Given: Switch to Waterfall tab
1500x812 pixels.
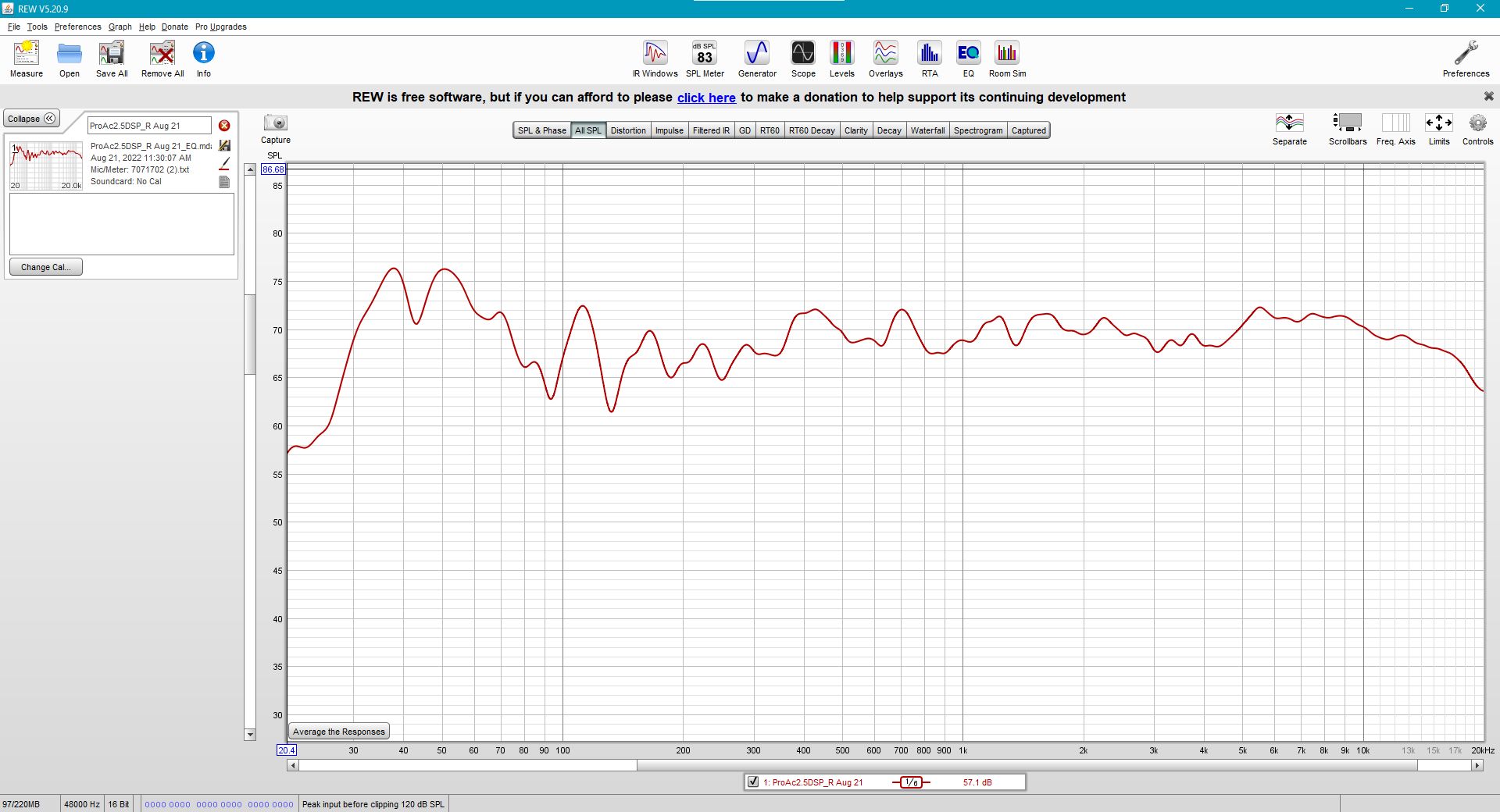Looking at the screenshot, I should [927, 130].
